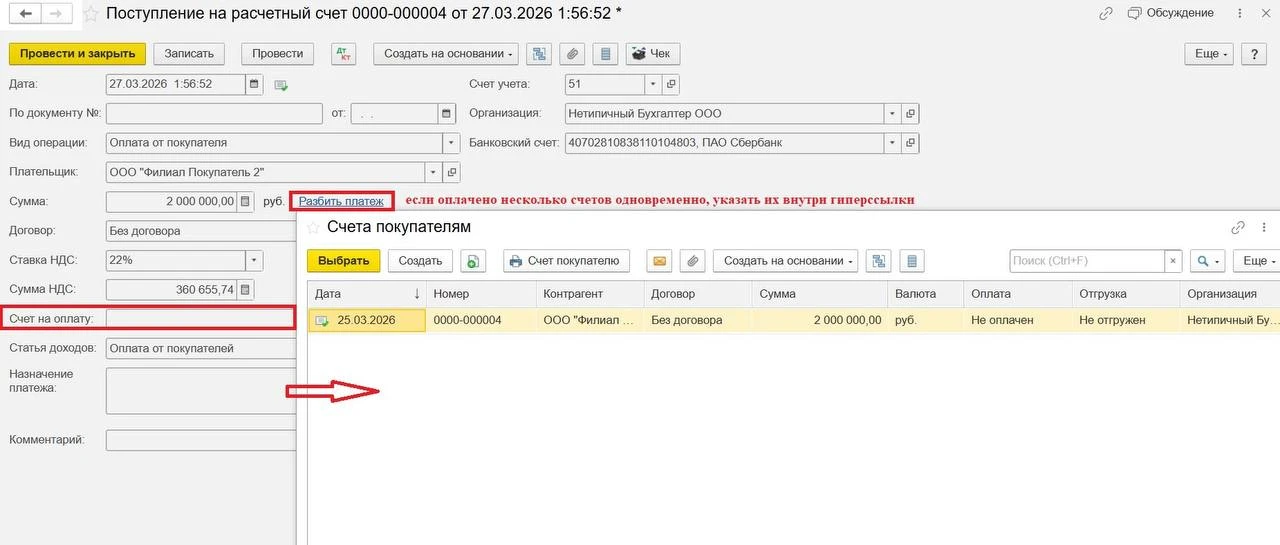Click the Сумма column header in the list
The width and height of the screenshot is (1280, 545).
[x=819, y=294]
